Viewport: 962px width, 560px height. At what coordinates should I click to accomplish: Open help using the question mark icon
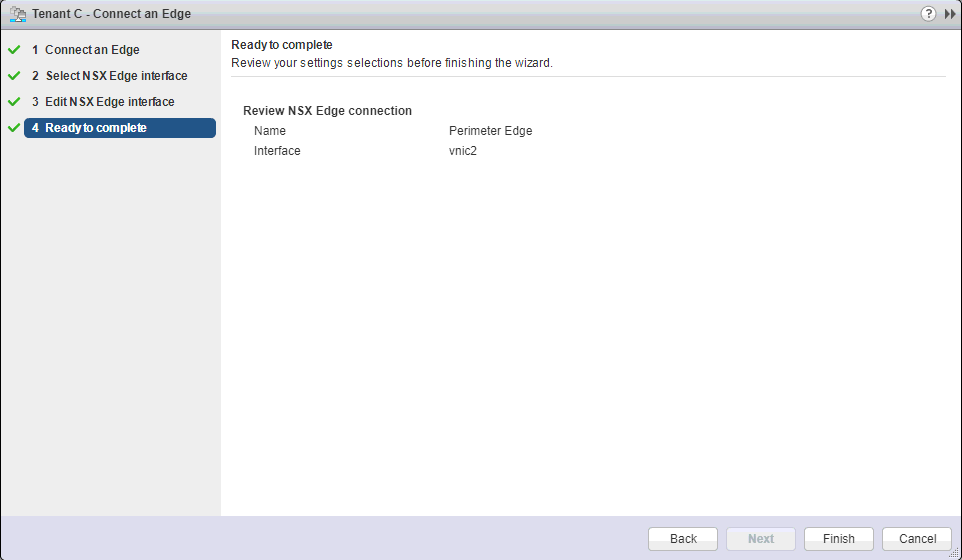coord(928,14)
